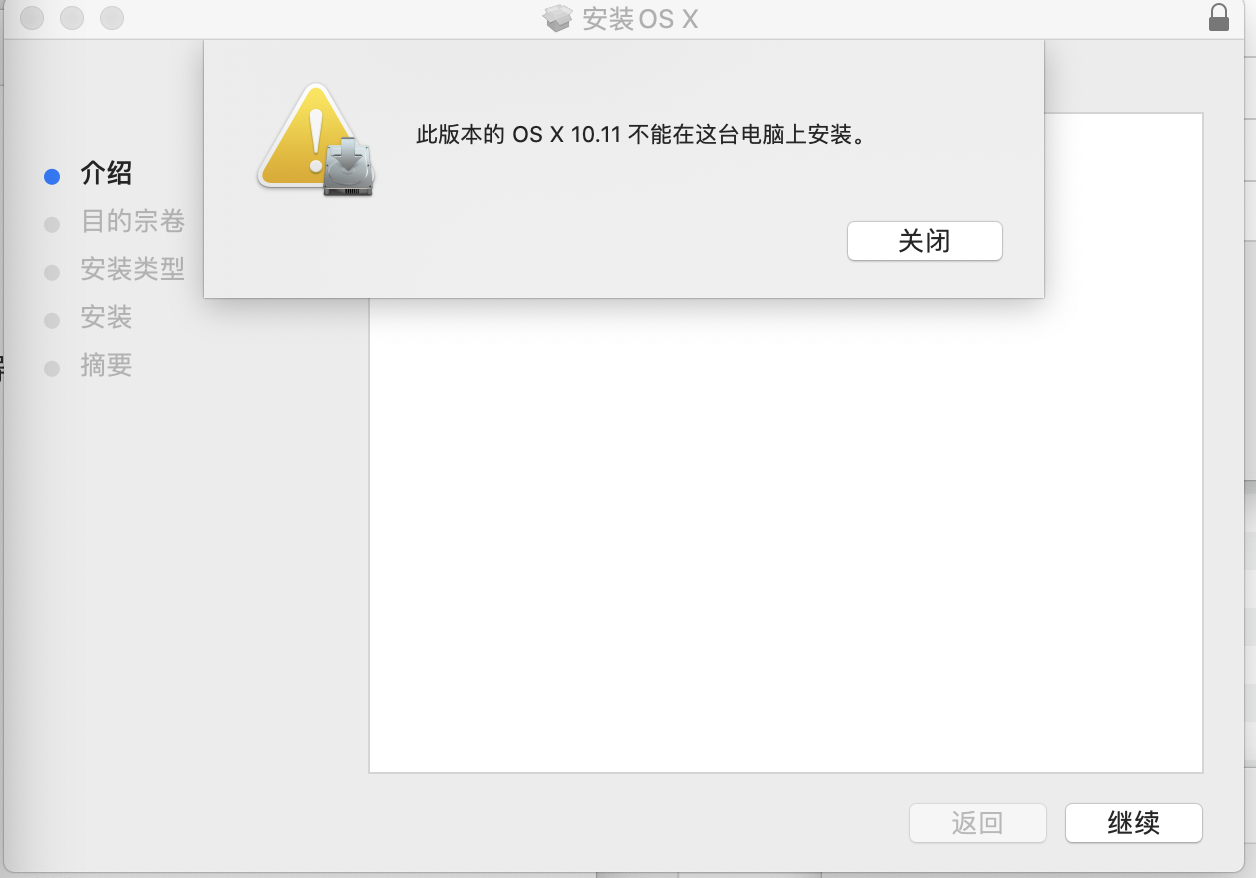
Task: Click inside the white content pane
Action: pos(785,535)
